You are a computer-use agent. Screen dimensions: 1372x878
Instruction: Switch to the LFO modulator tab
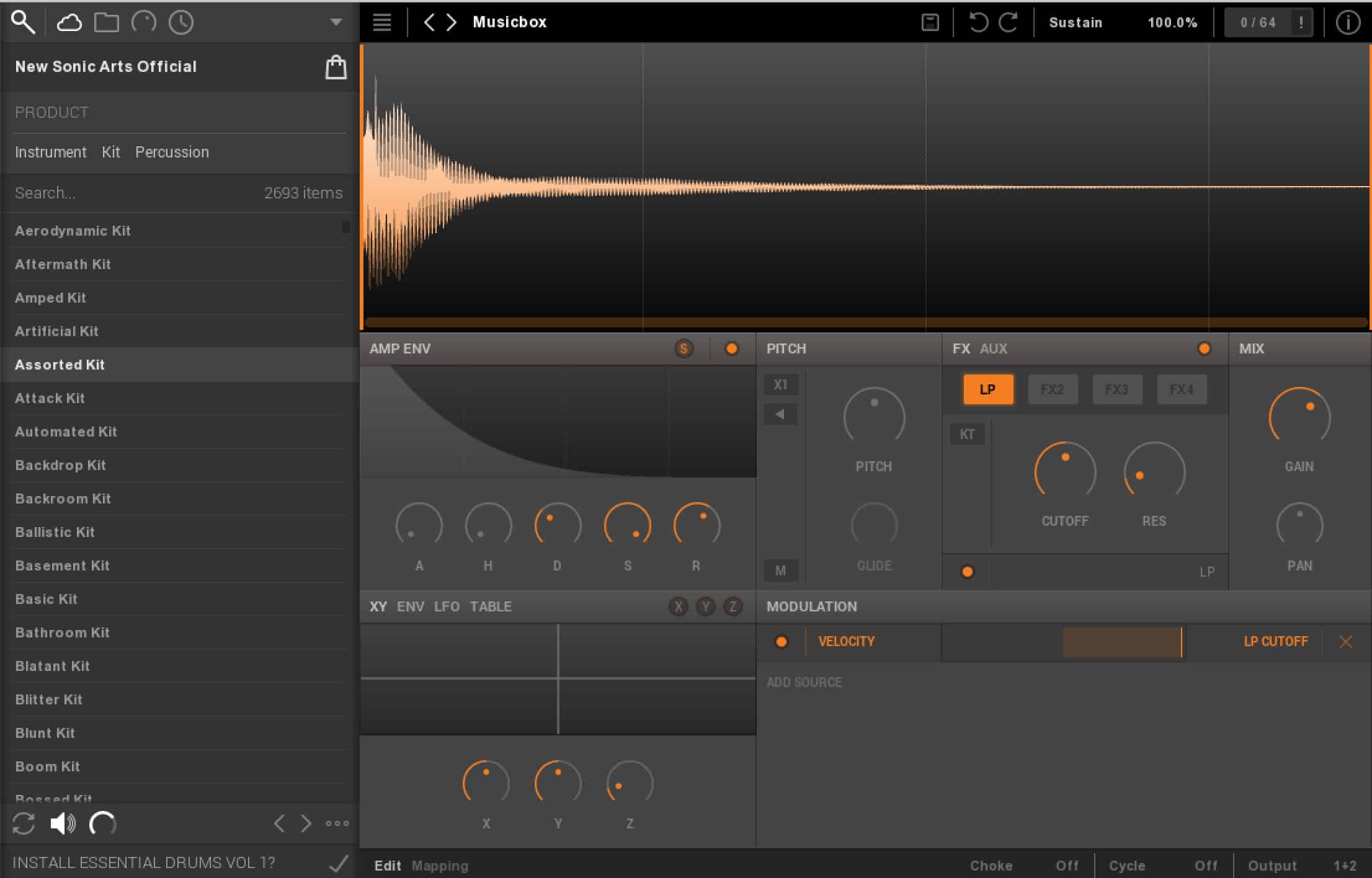447,606
